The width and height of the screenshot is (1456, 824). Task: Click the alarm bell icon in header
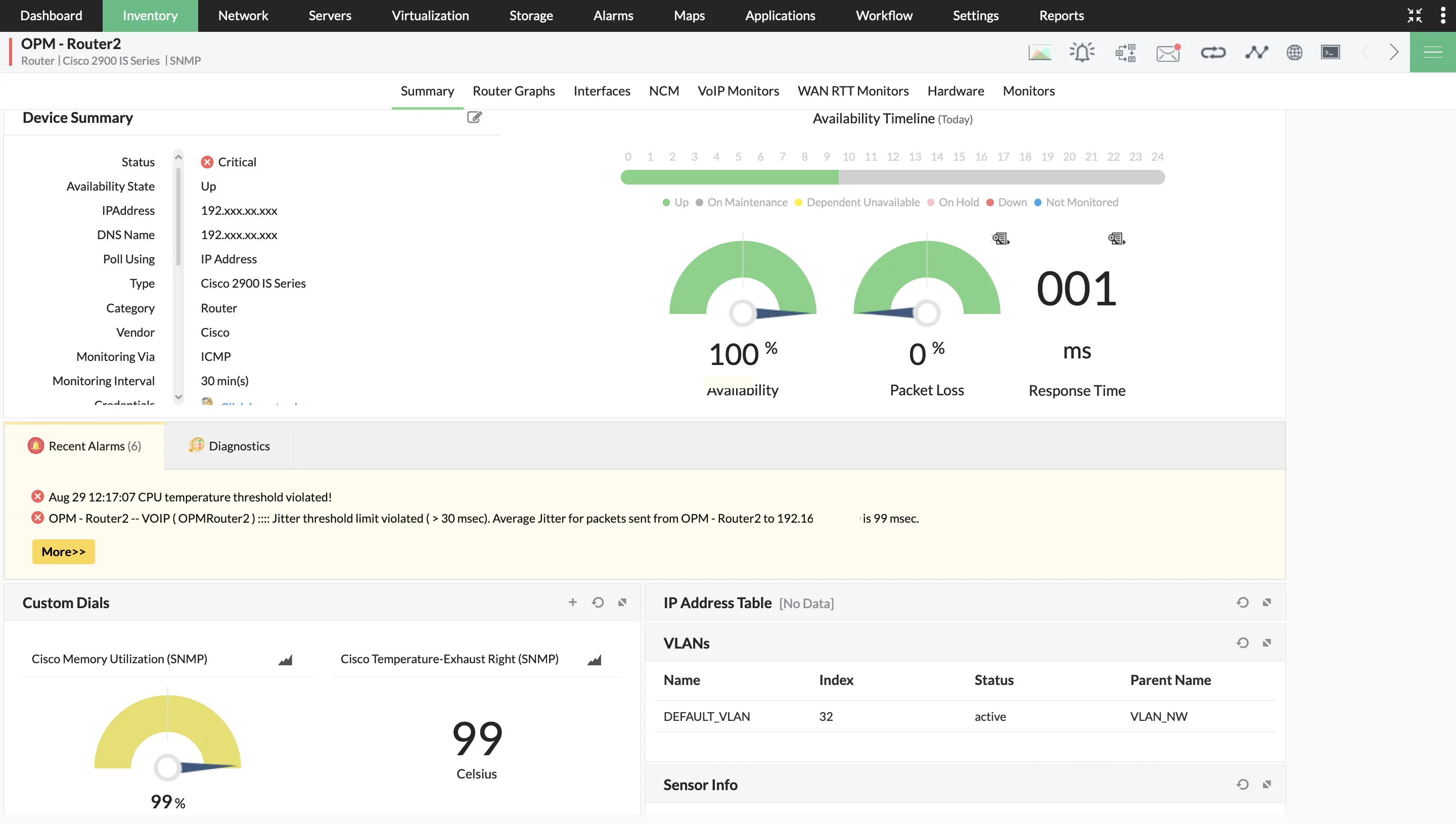coord(1081,53)
